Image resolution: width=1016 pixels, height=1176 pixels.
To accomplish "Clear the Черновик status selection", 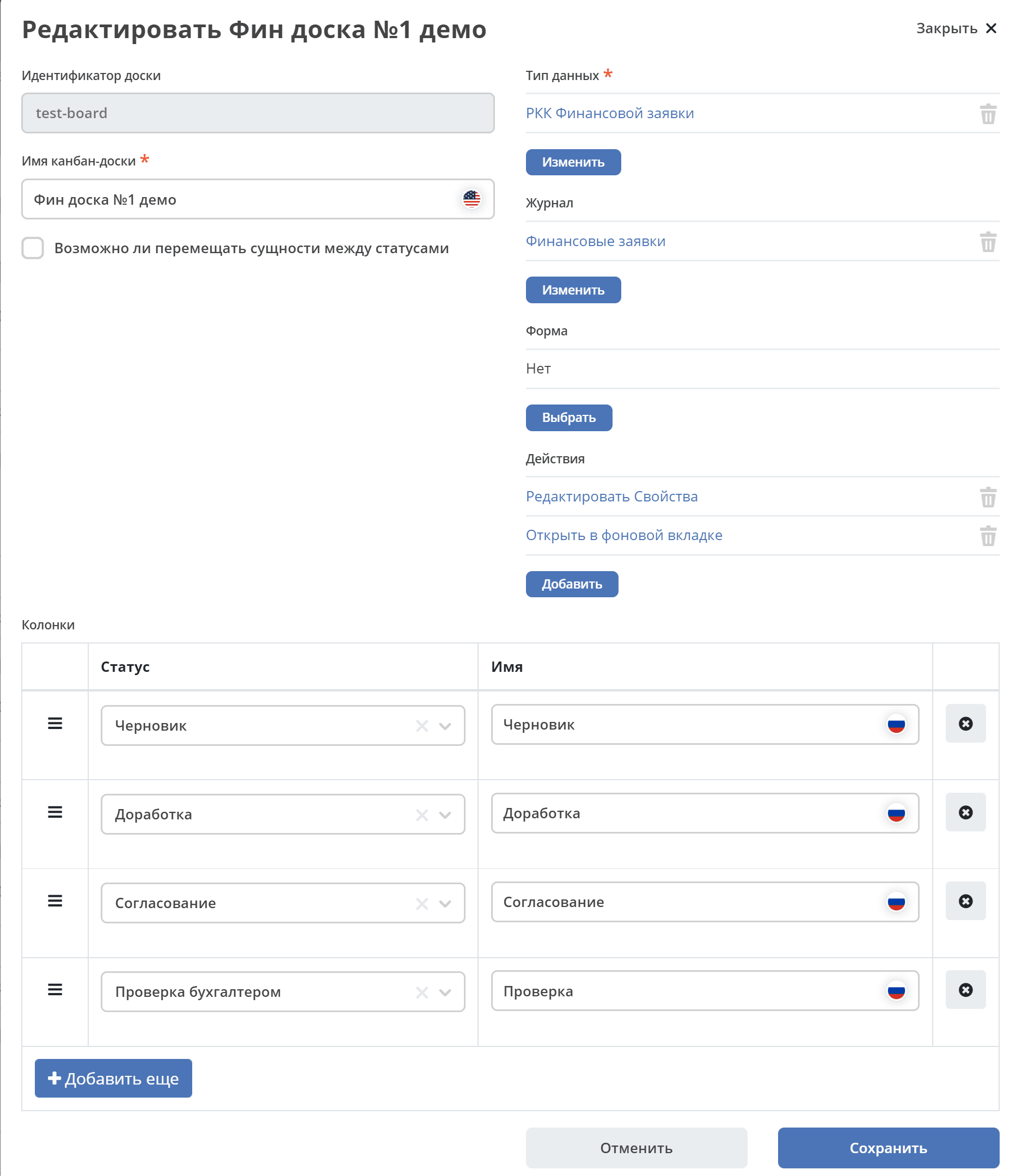I will [422, 726].
